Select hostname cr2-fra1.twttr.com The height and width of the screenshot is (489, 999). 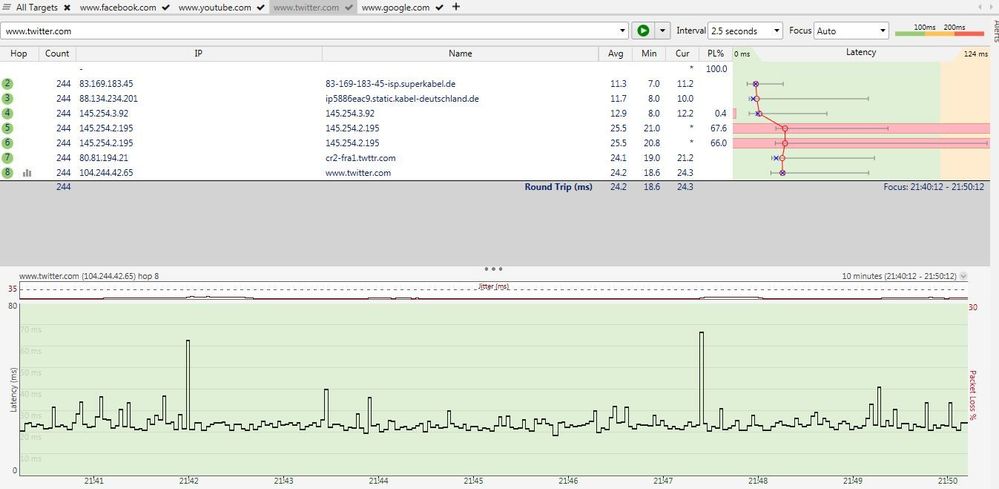361,158
